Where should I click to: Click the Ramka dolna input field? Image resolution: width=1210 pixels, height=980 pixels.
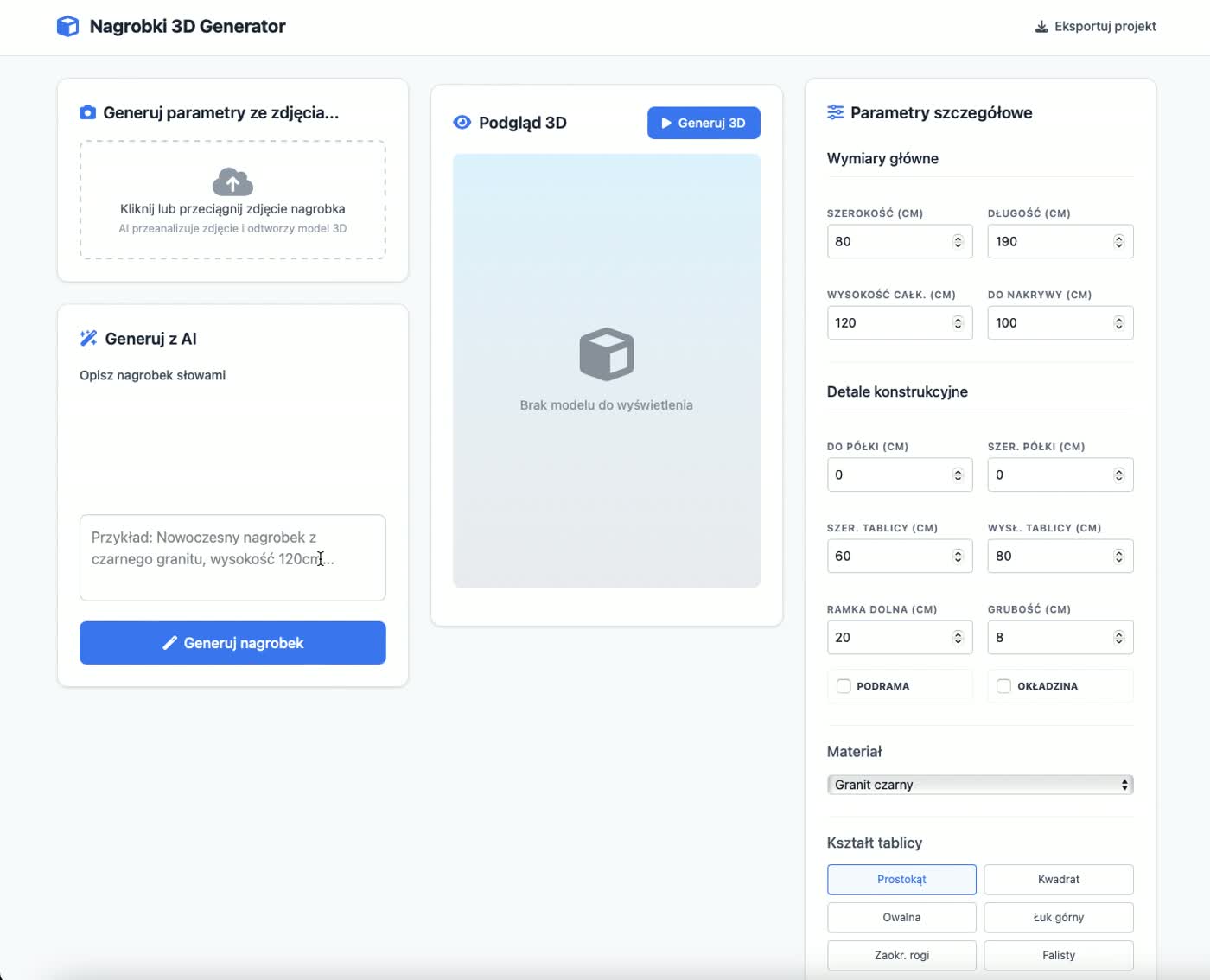(900, 637)
